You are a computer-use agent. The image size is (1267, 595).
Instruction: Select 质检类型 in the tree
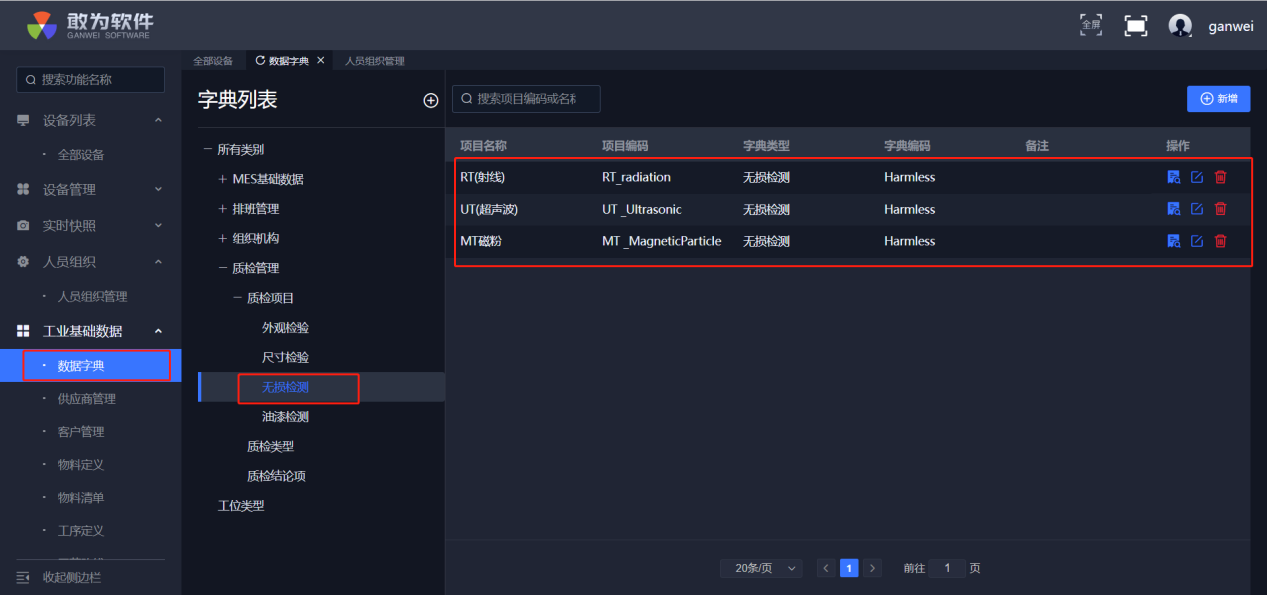[x=270, y=447]
